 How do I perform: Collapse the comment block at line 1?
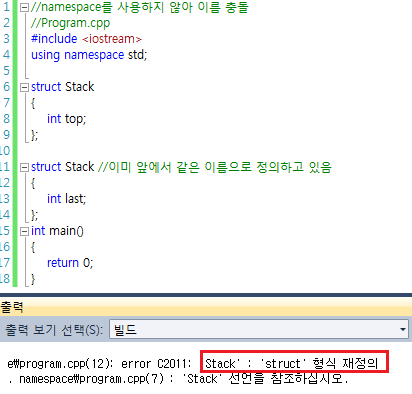click(24, 8)
